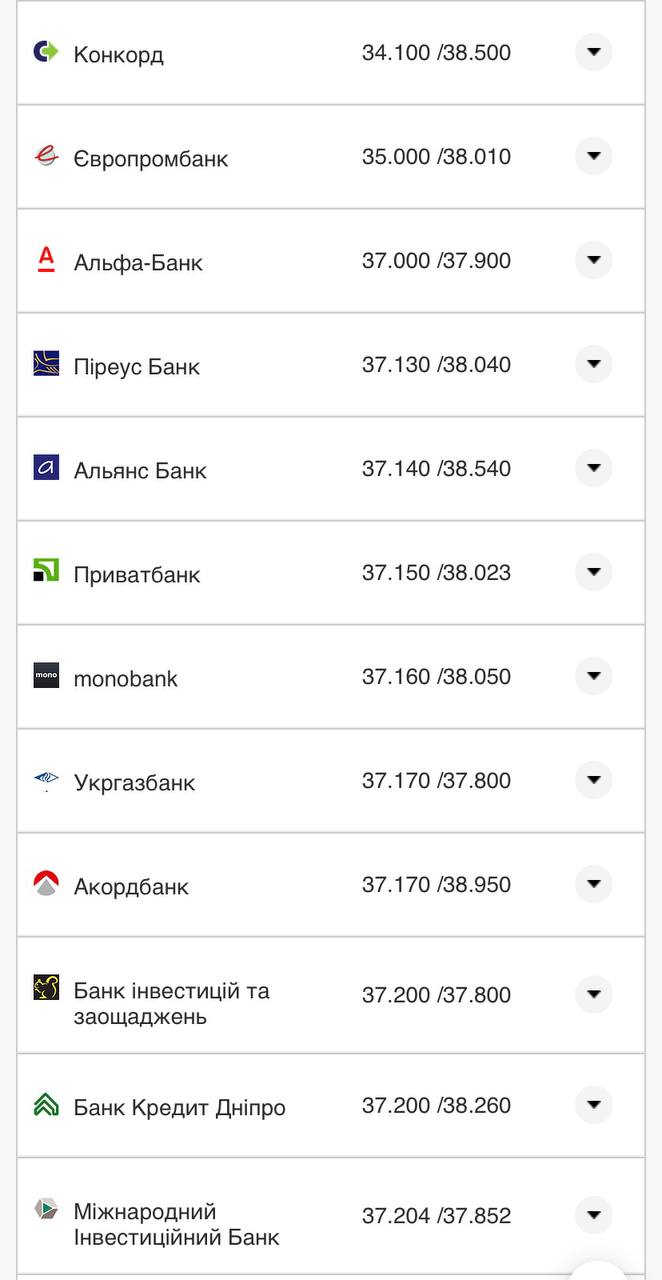This screenshot has height=1280, width=662.
Task: Expand the Альфа-Банк row dropdown arrow
Action: 594,260
